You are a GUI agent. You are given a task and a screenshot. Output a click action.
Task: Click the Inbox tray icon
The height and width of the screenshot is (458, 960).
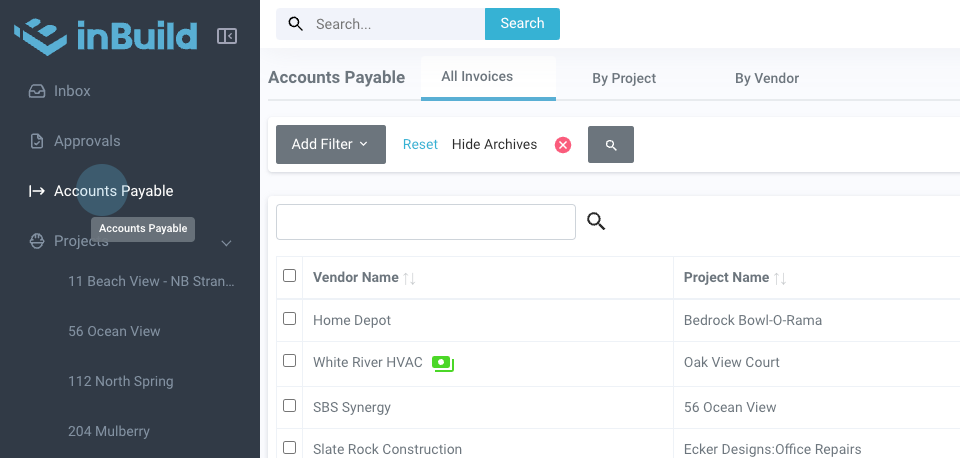(37, 91)
